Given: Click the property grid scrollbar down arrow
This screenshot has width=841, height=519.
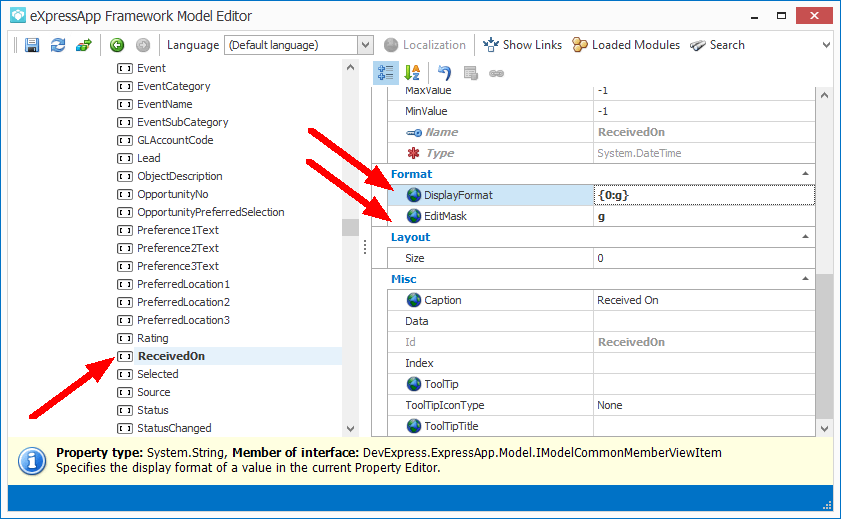Looking at the screenshot, I should 824,428.
